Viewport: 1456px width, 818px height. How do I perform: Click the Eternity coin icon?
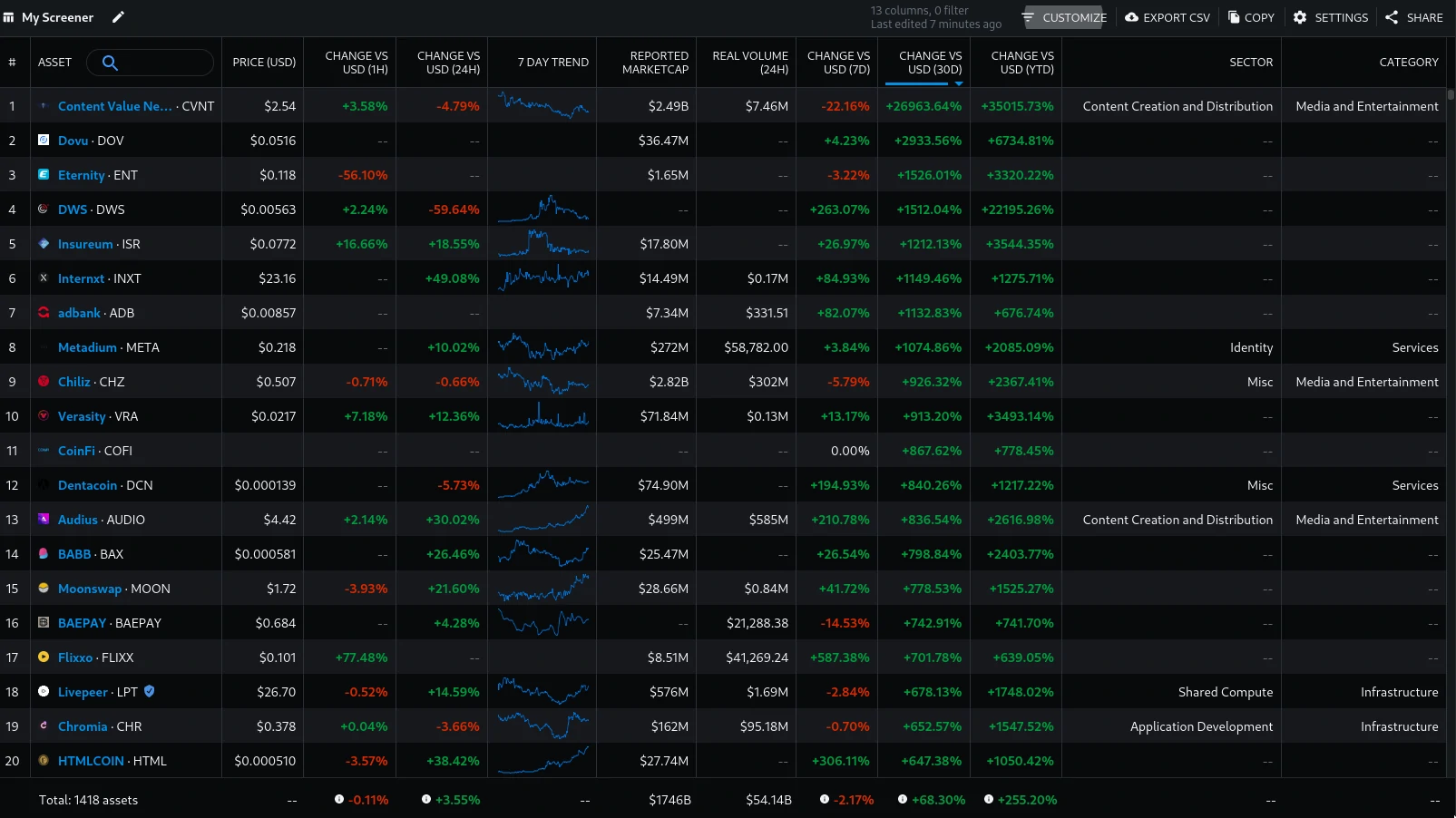click(44, 175)
